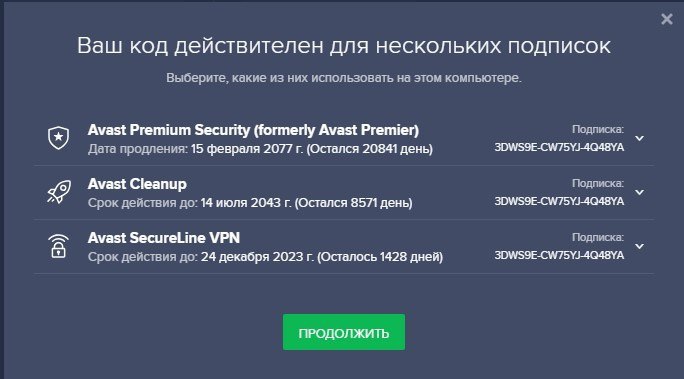Expand the Avast SecureLine VPN subscription chevron
Viewport: 684px width, 379px height.
640,246
